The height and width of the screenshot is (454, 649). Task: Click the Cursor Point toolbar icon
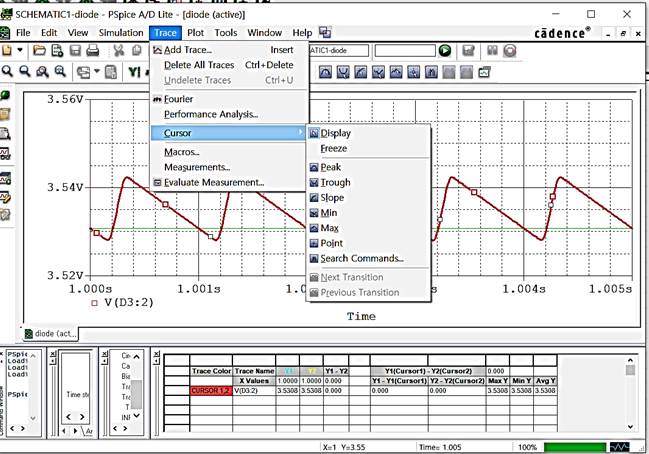413,72
